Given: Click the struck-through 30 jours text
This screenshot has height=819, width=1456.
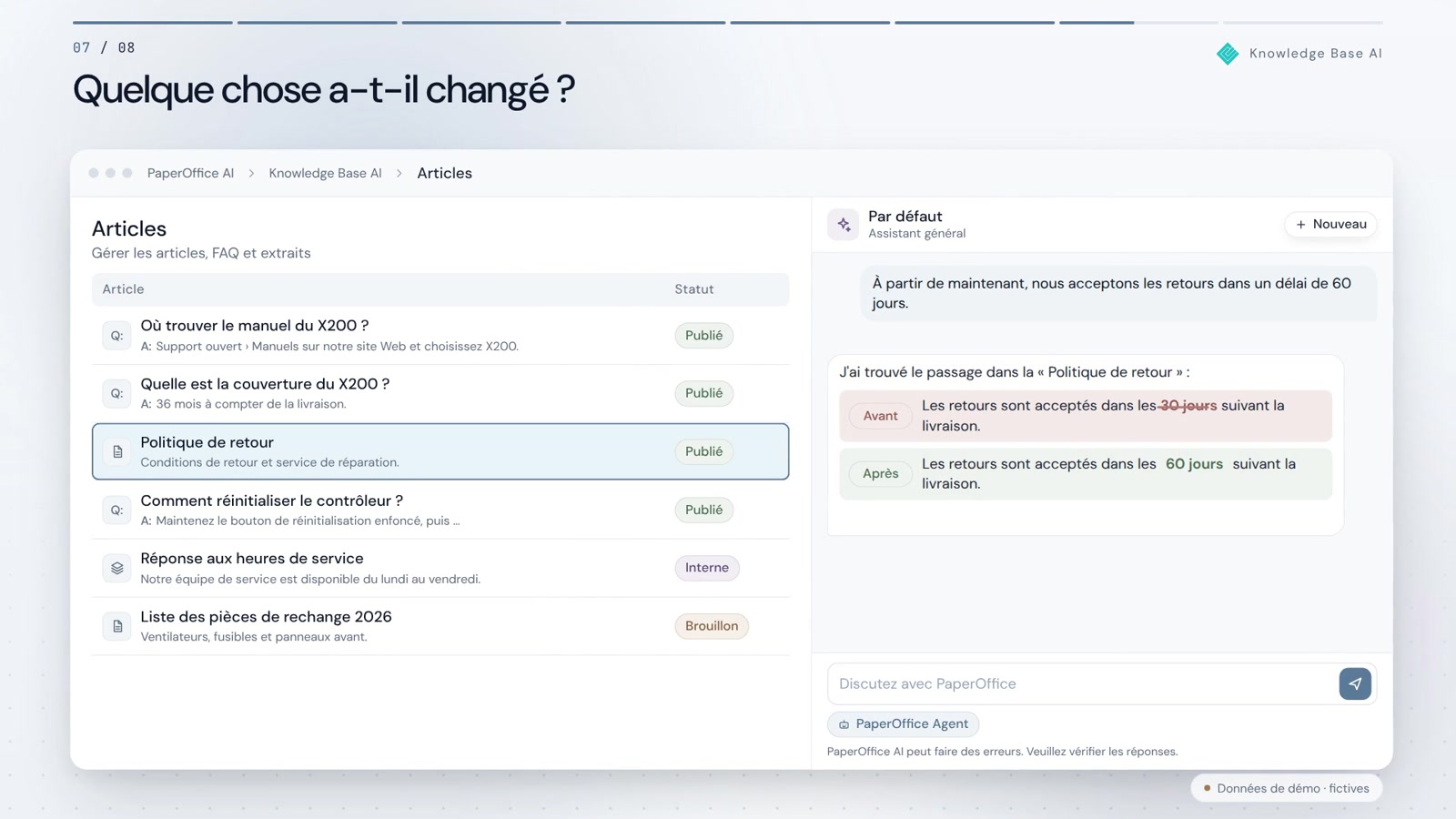Looking at the screenshot, I should point(1188,406).
